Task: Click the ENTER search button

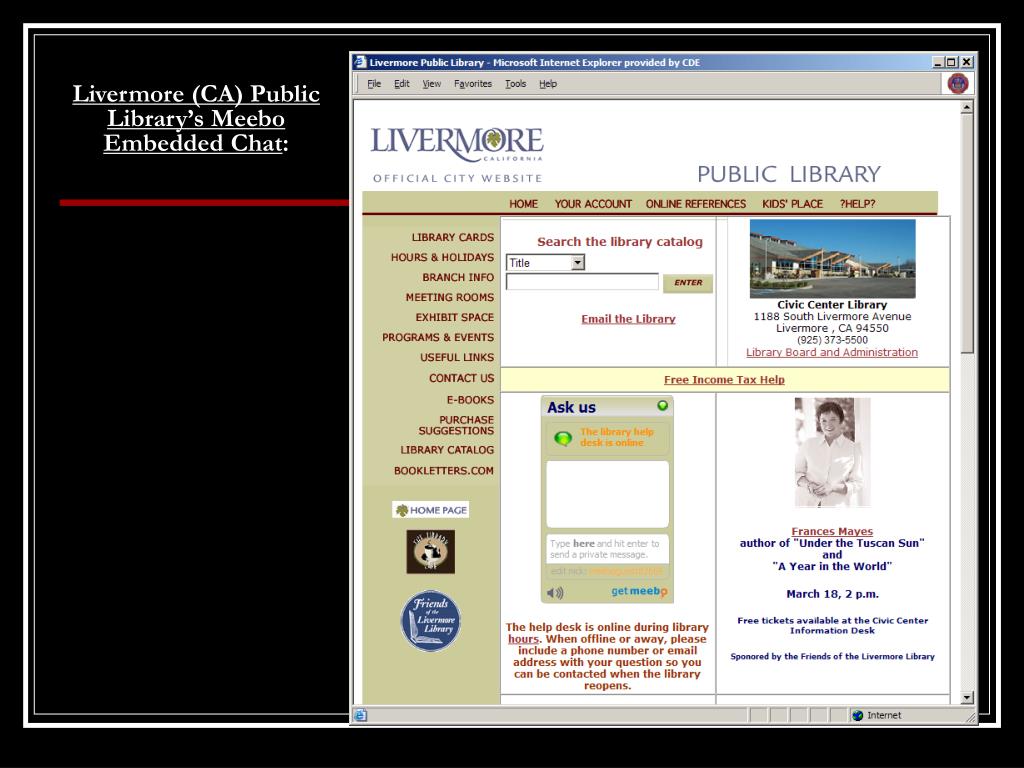Action: [688, 283]
